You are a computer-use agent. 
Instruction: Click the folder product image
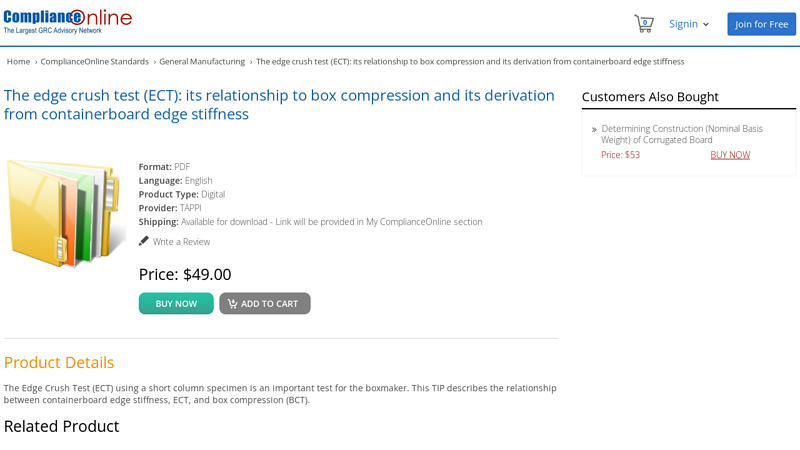pos(64,212)
